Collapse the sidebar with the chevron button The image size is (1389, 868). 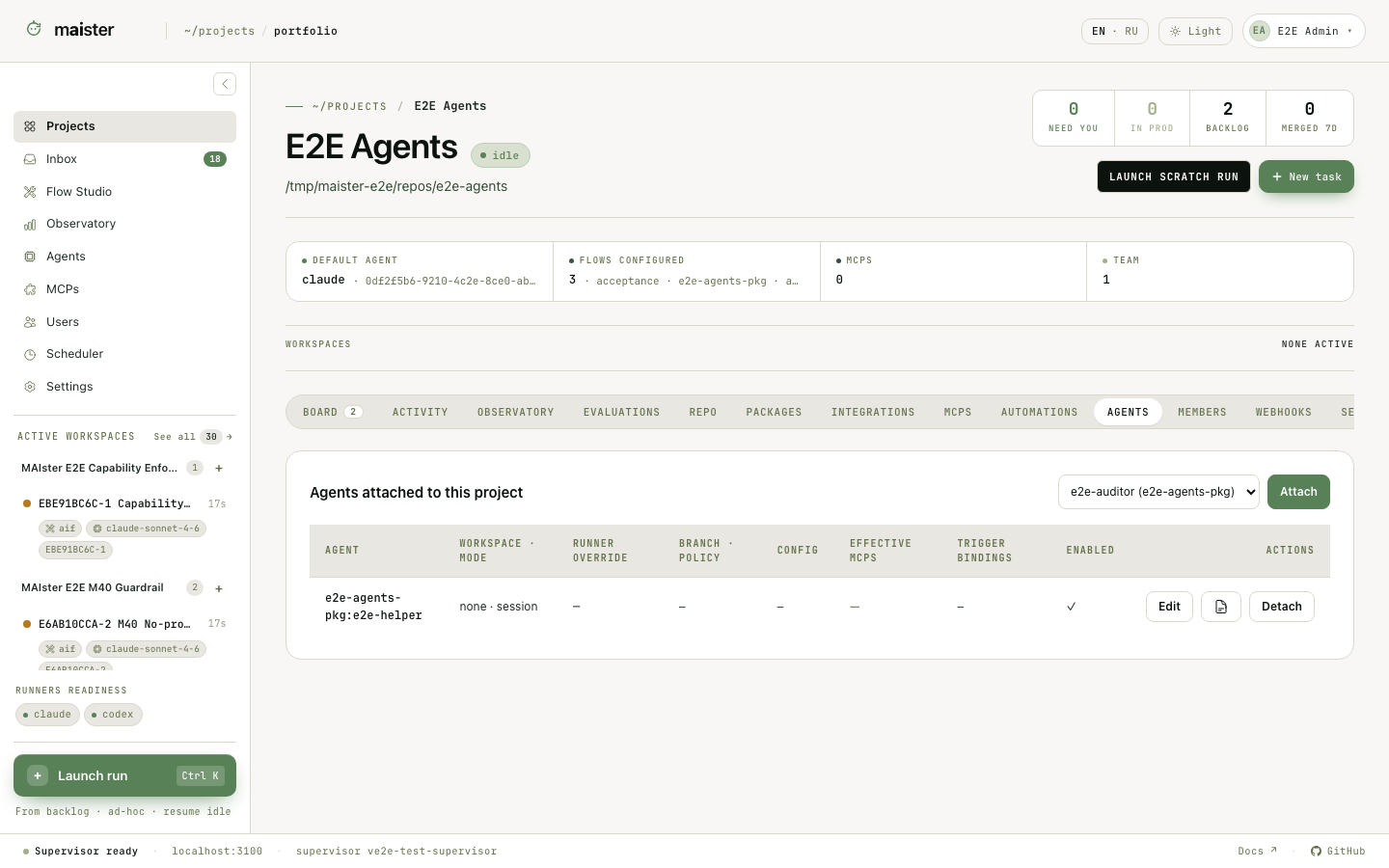(225, 84)
